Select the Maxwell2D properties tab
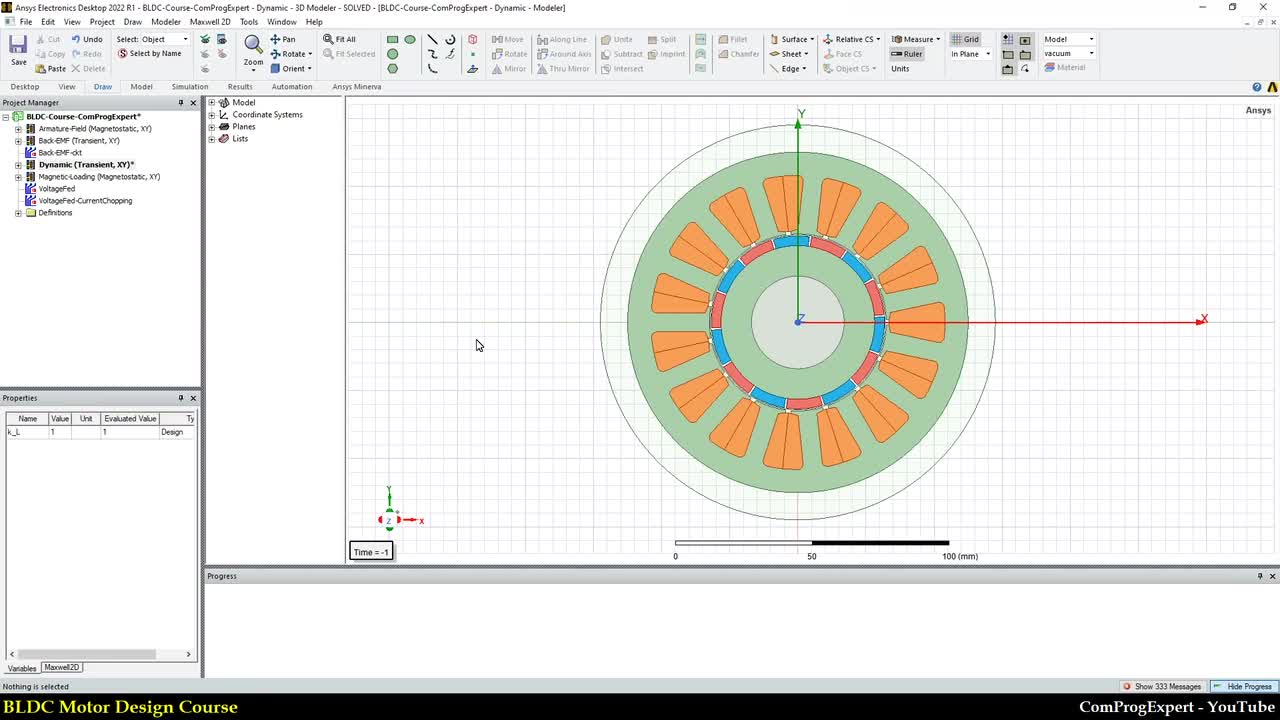 pos(62,668)
